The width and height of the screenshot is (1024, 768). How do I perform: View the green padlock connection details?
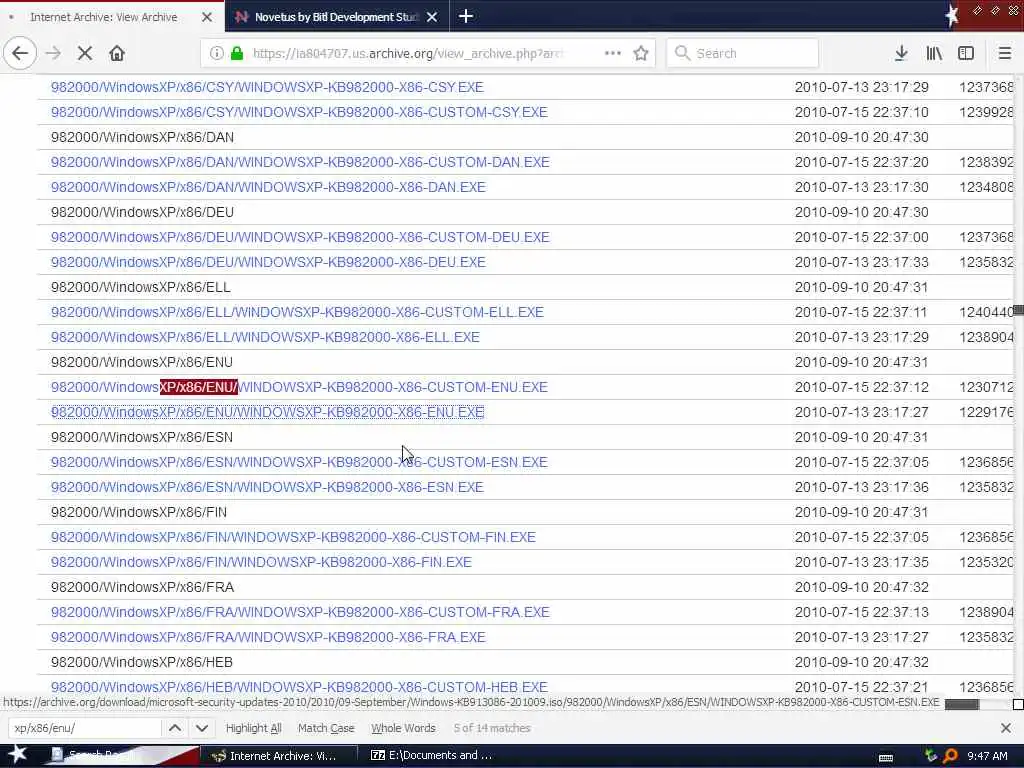pos(237,53)
